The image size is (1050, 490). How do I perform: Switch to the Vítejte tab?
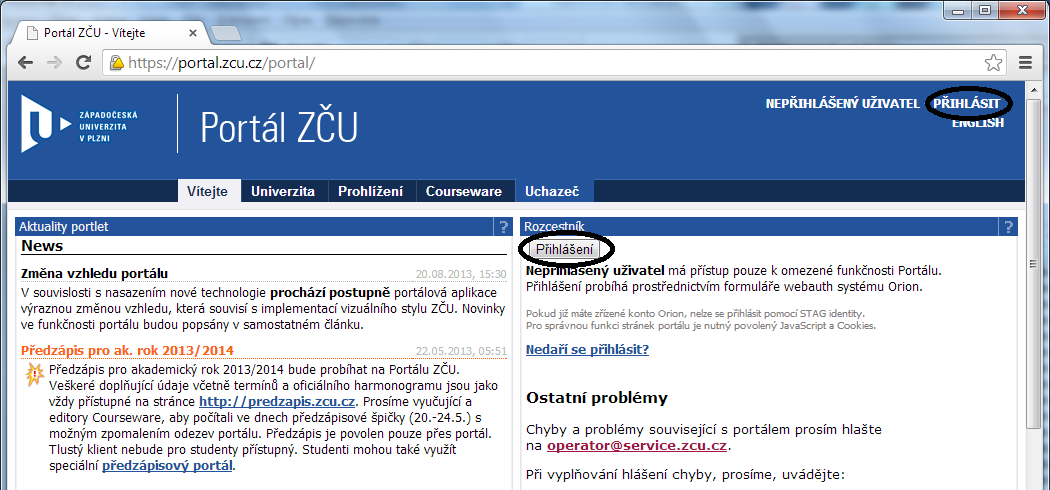point(208,191)
